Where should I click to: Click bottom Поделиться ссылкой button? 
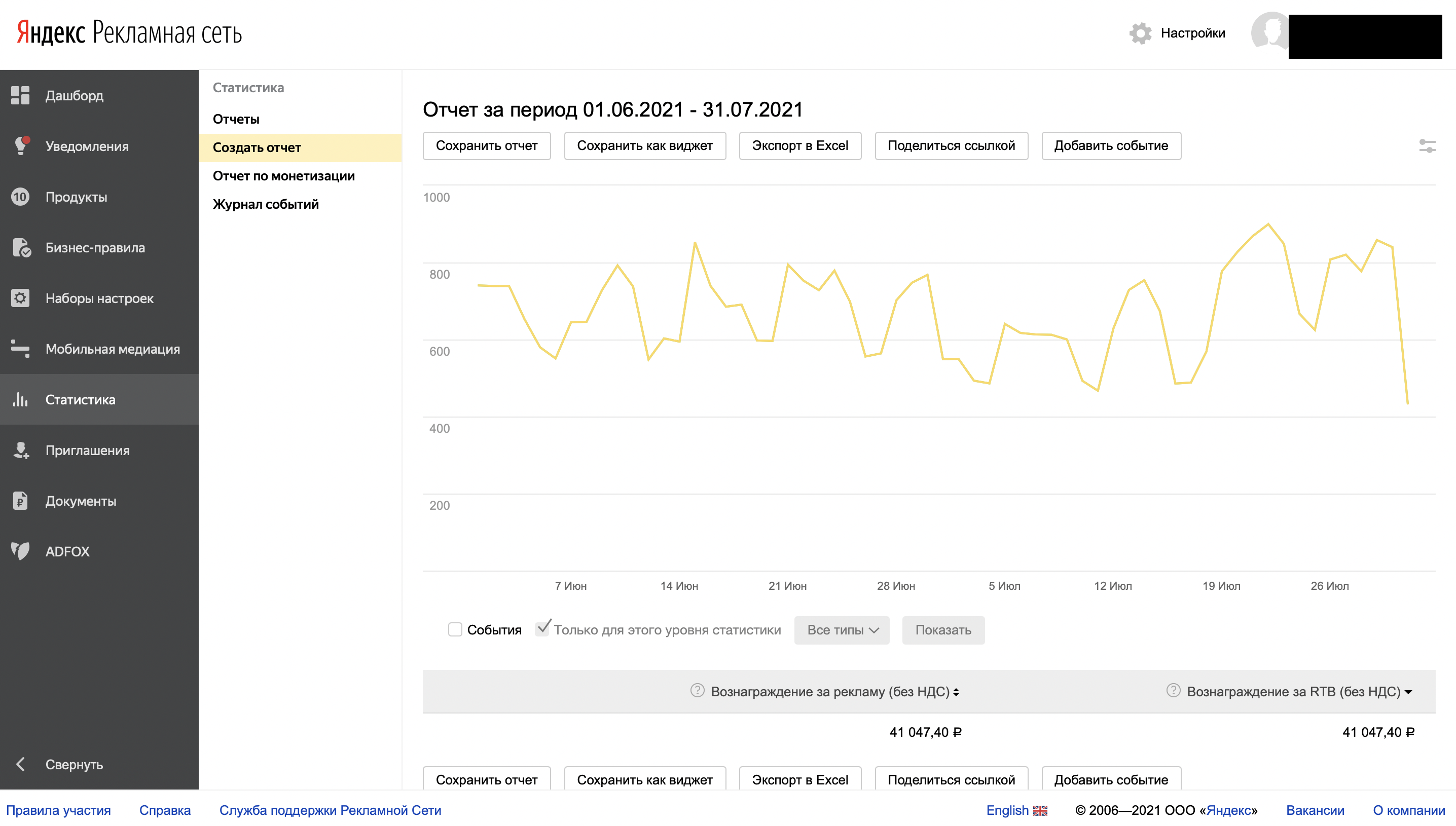[951, 779]
